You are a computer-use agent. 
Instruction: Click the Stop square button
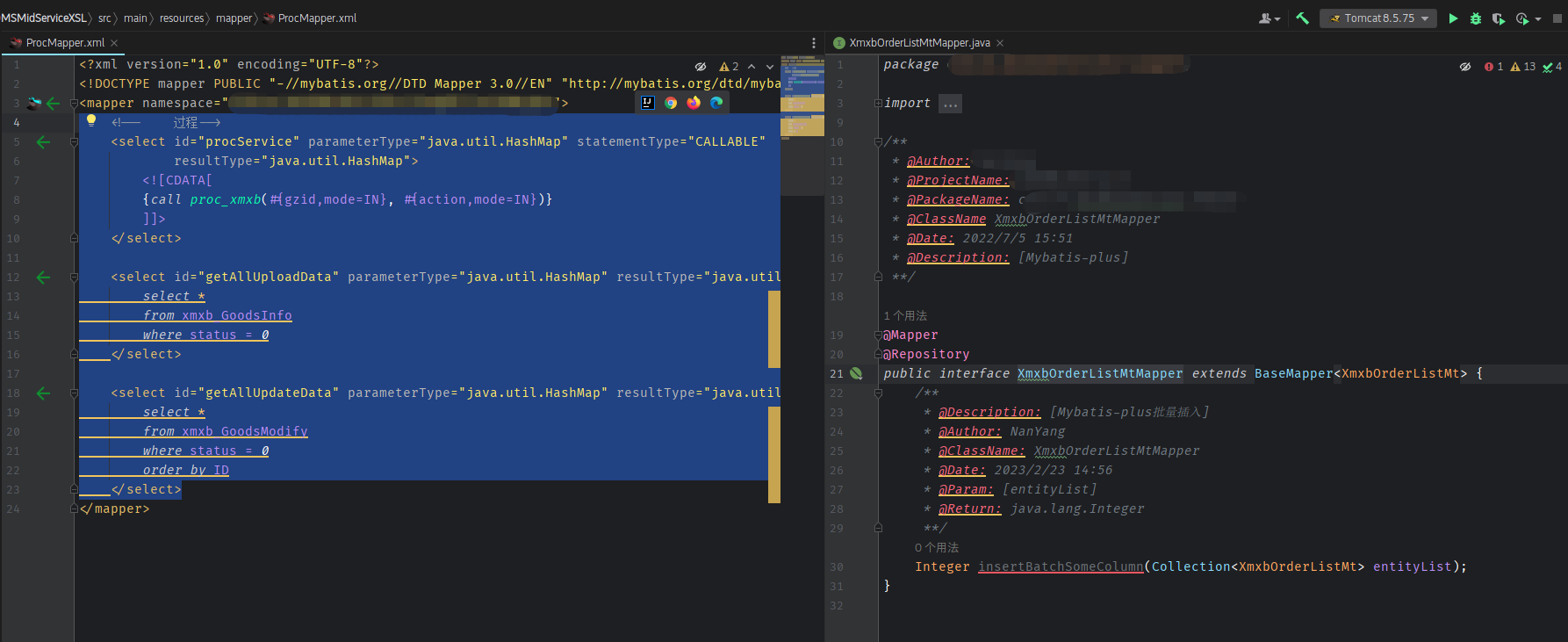point(1557,18)
